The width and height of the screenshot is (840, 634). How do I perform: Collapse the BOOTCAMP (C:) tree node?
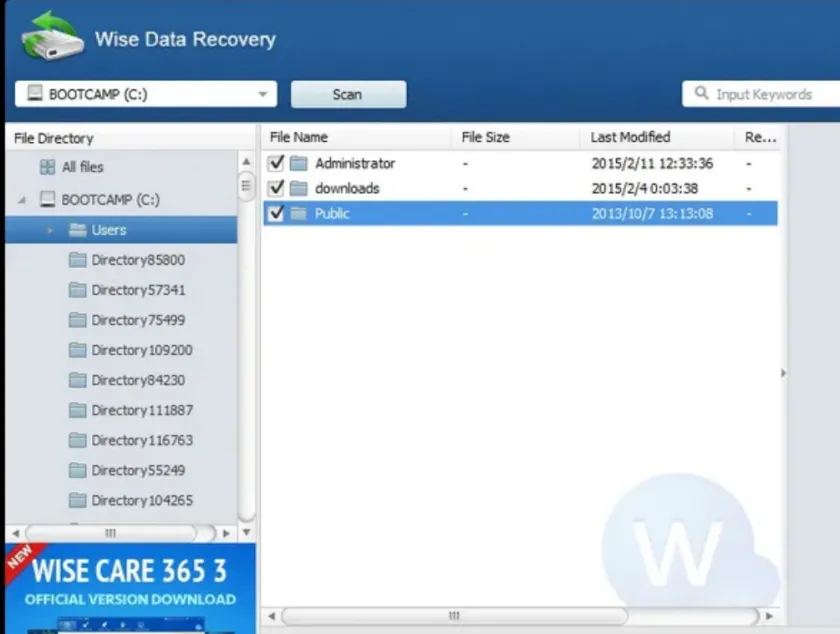pyautogui.click(x=22, y=200)
